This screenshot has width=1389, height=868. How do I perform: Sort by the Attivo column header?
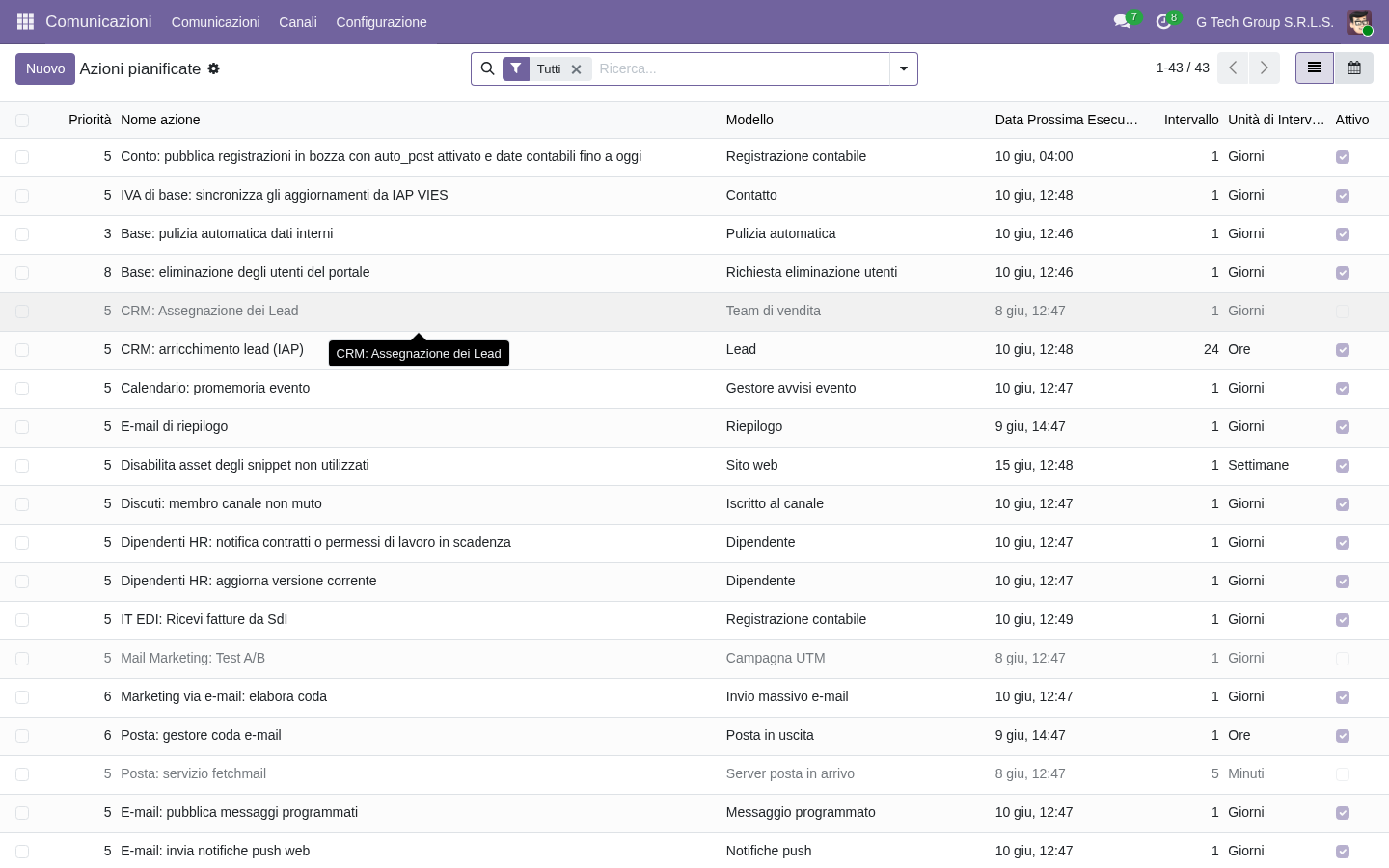[x=1352, y=120]
